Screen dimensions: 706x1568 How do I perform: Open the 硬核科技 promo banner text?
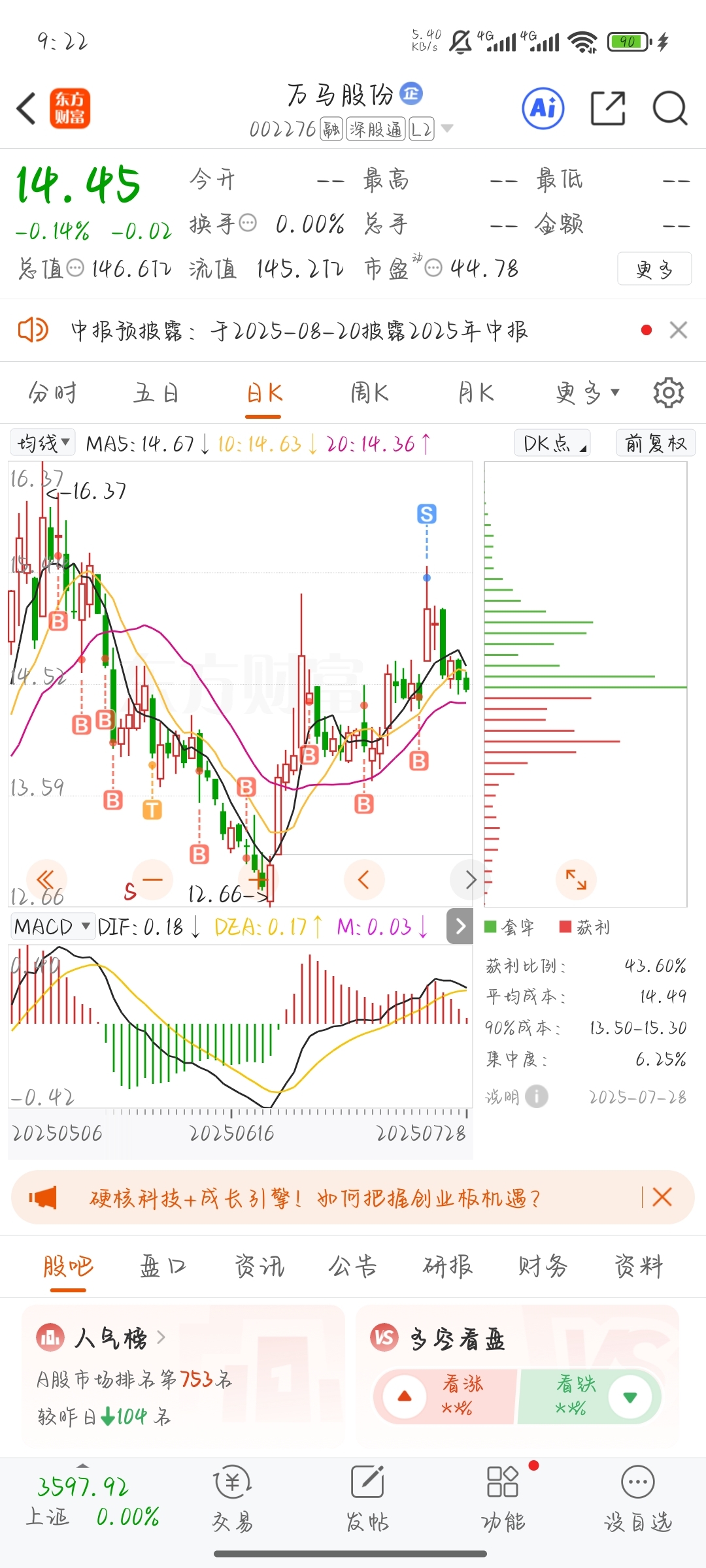pos(314,1198)
